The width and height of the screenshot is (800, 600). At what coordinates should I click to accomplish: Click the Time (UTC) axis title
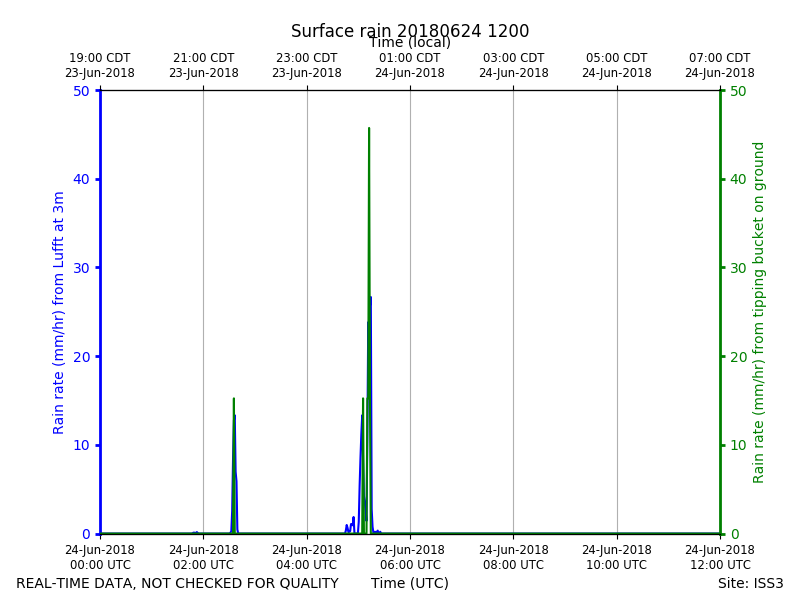point(410,583)
